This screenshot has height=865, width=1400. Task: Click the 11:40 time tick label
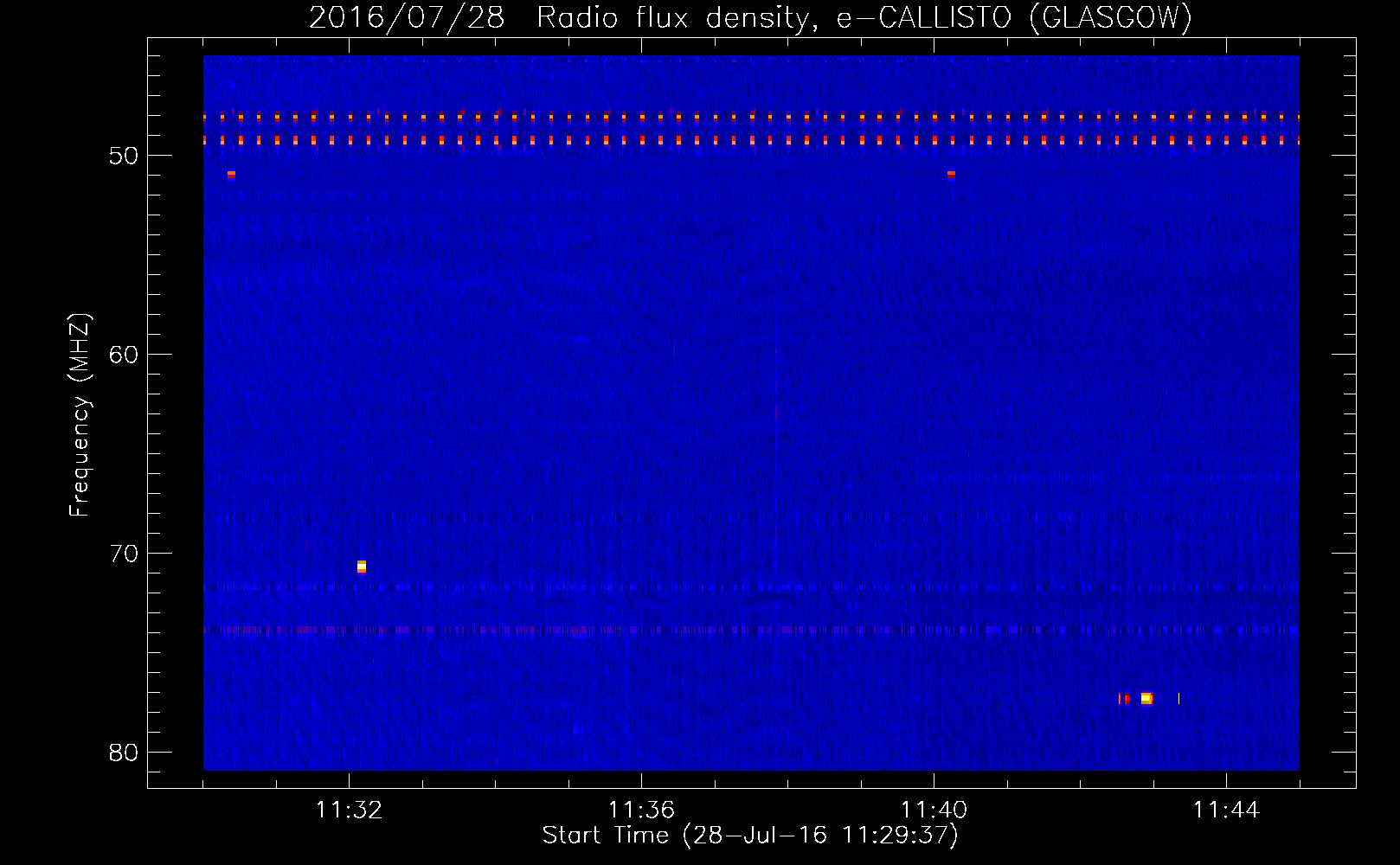(x=934, y=810)
